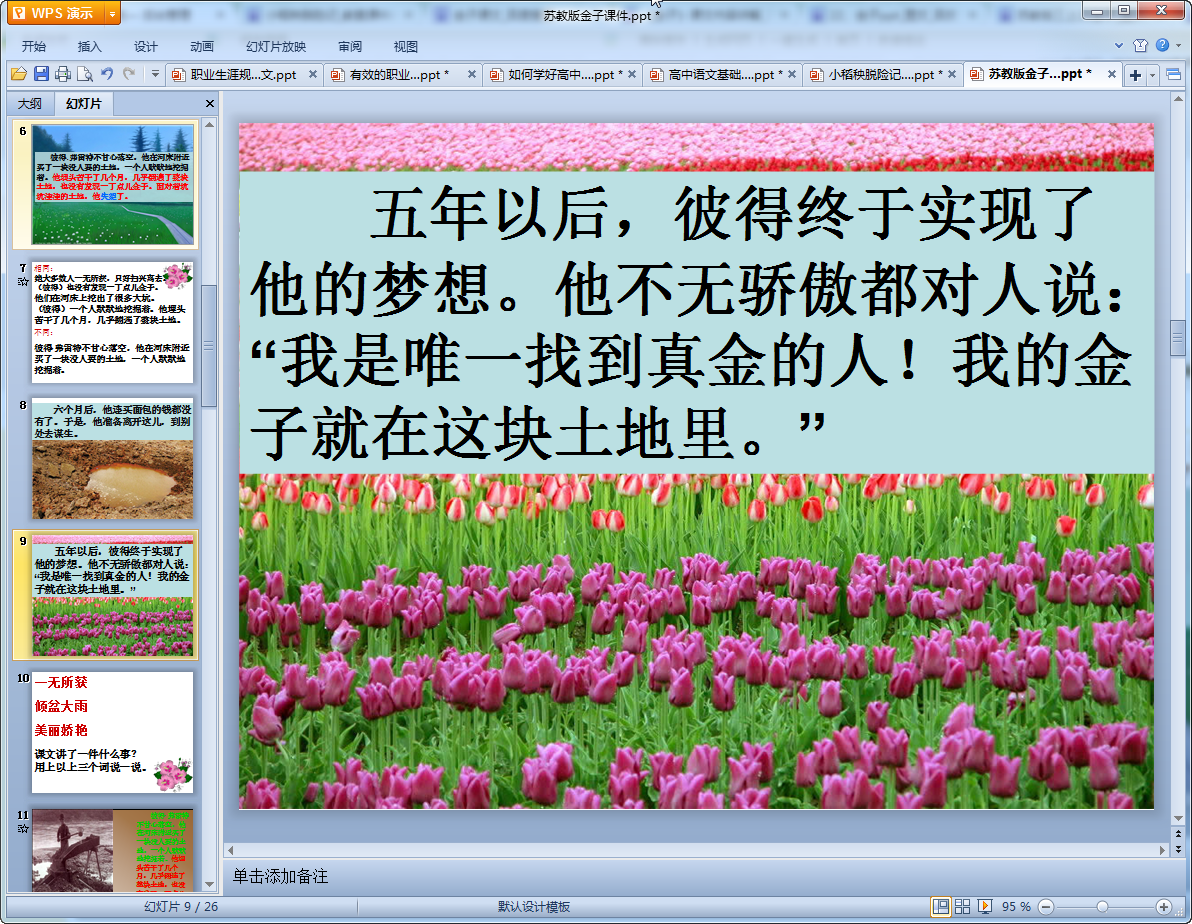Open the 幻灯片放映 ribbon tab
Screen dimensions: 1192x924
[276, 46]
